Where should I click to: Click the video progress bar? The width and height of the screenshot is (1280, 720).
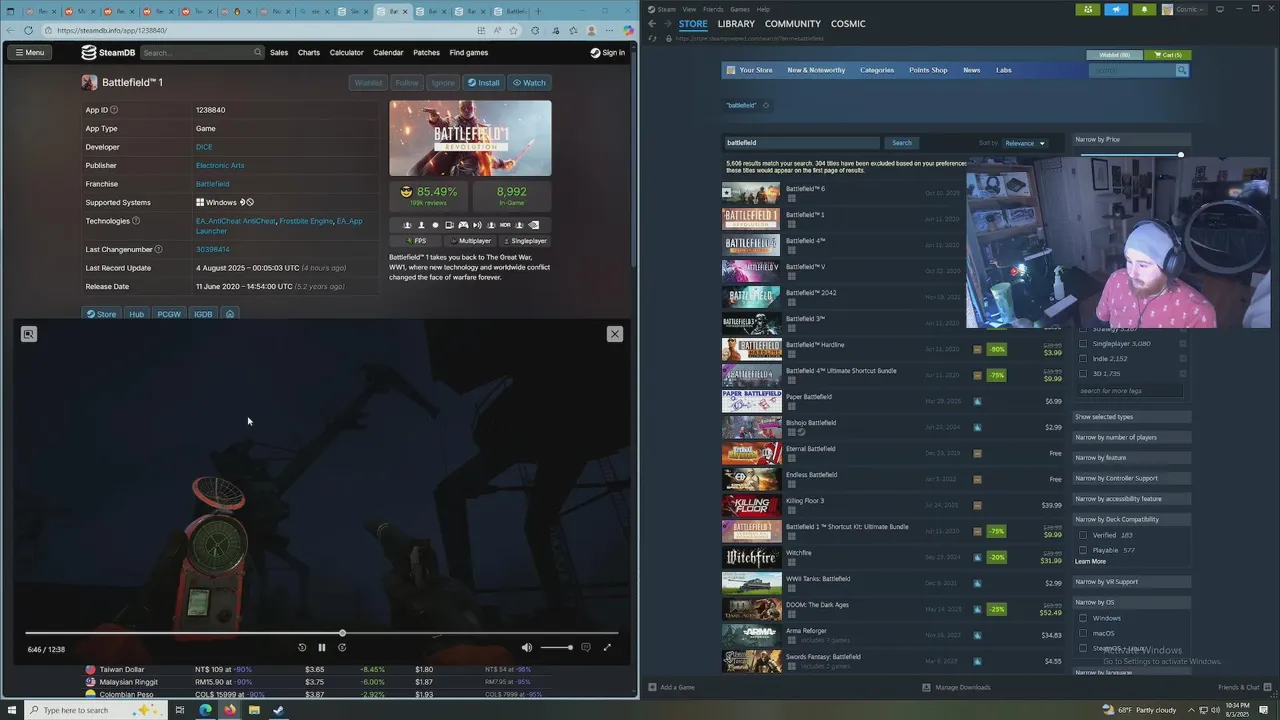322,633
